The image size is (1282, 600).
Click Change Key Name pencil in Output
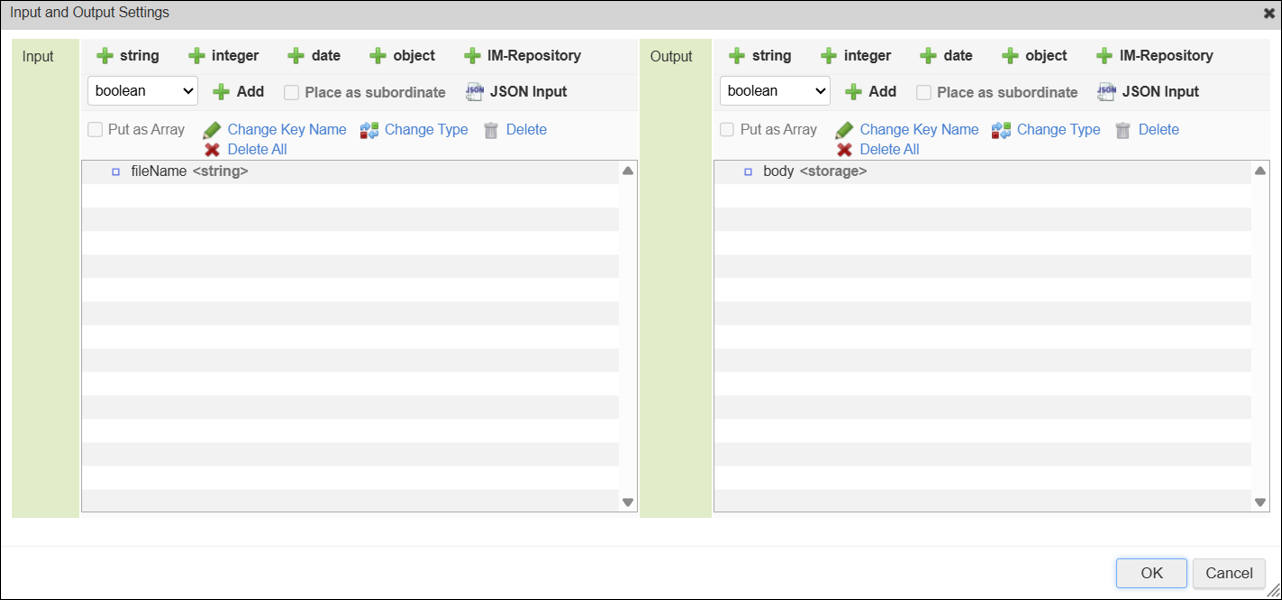tap(844, 130)
